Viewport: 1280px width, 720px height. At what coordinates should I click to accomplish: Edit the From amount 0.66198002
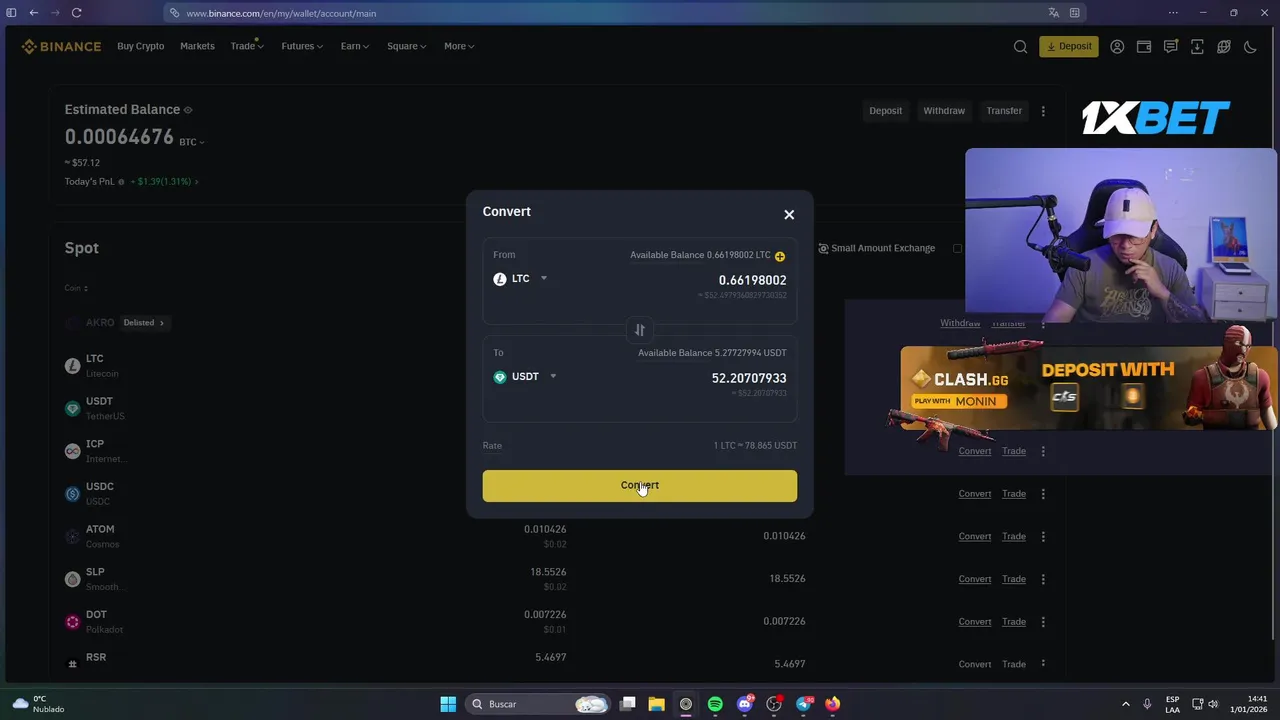coord(752,280)
